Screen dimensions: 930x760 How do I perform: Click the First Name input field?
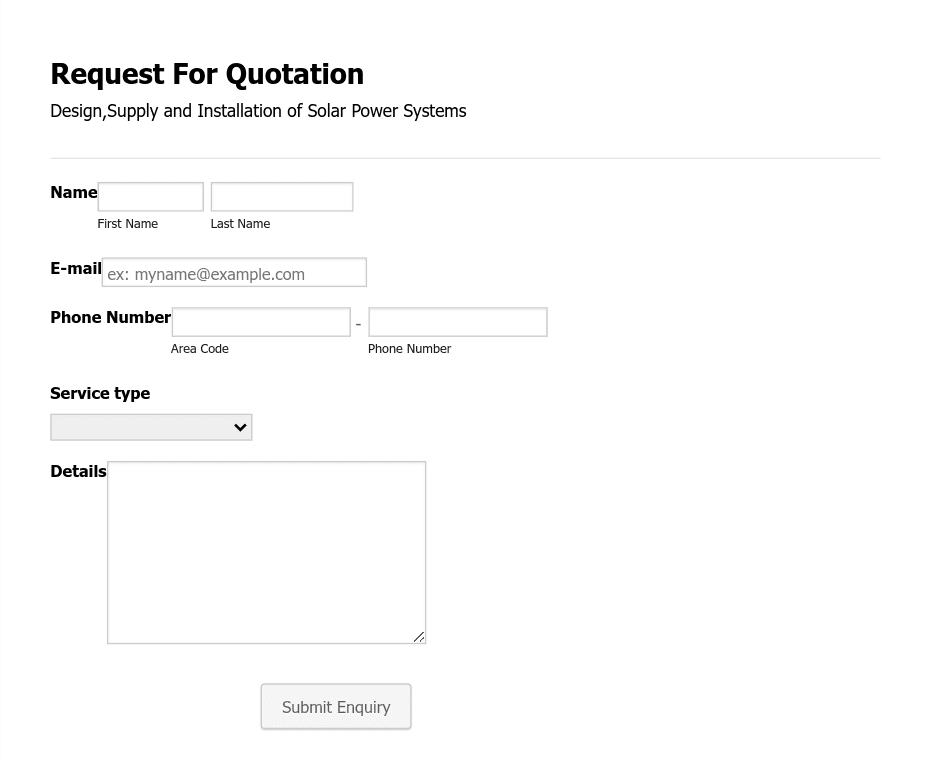tap(151, 196)
